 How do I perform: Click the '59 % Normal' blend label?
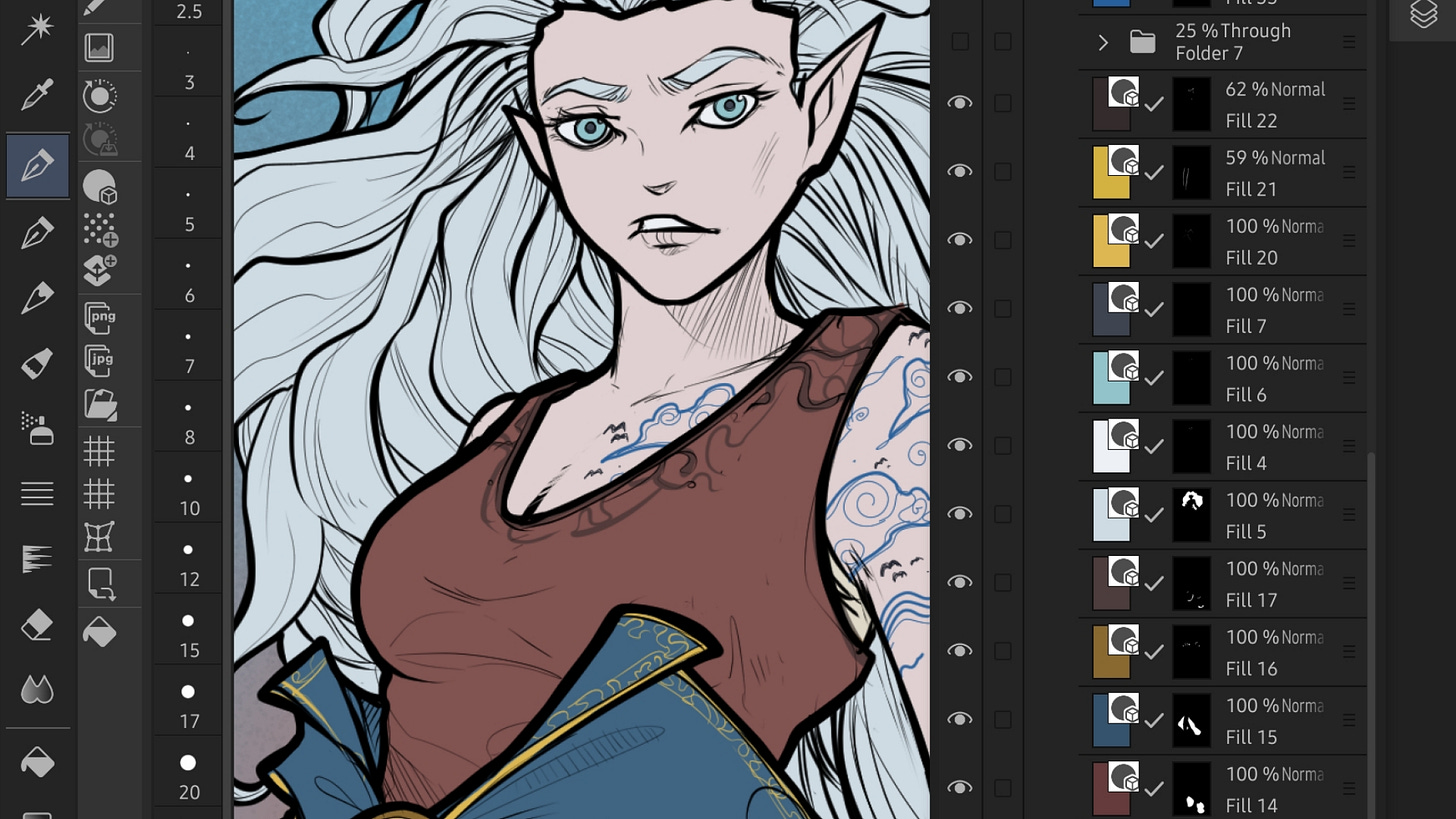(1275, 158)
